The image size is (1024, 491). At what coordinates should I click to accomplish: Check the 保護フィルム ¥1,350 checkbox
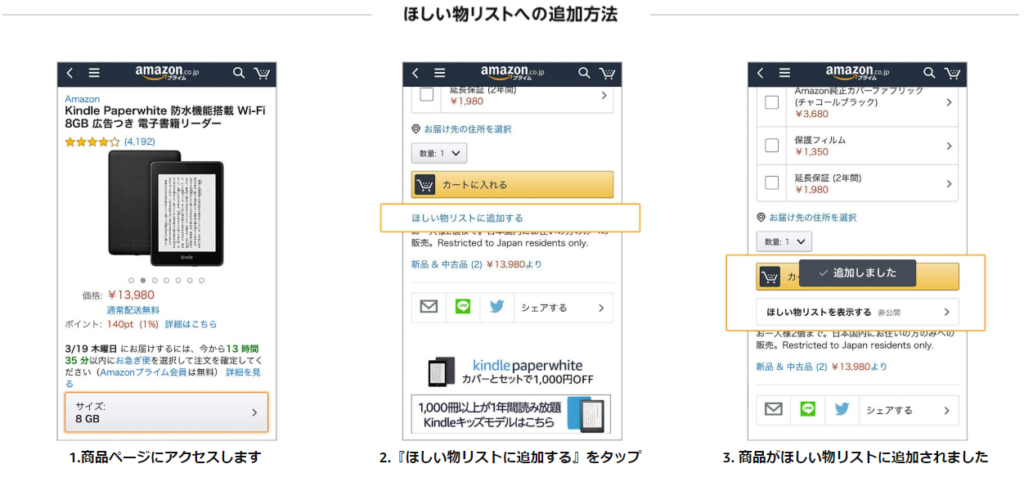tap(772, 146)
